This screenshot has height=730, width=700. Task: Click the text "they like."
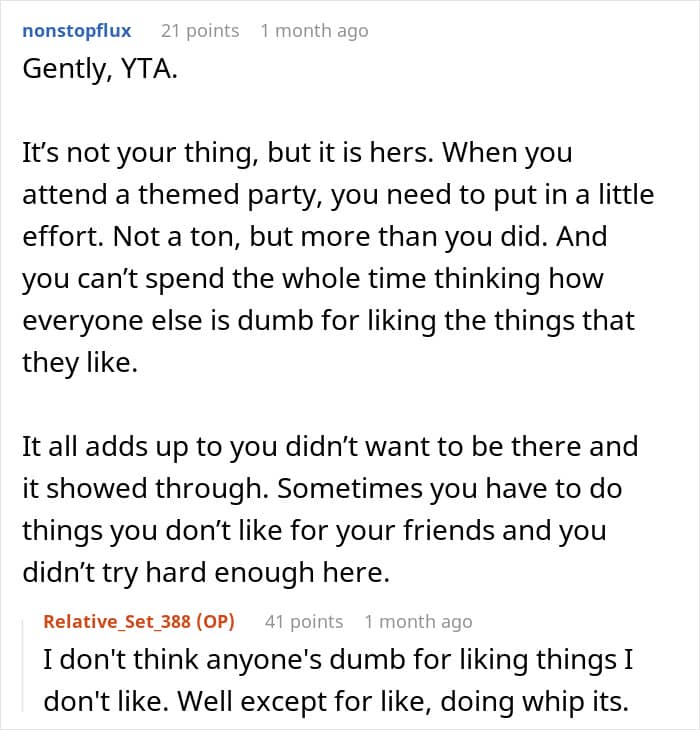(80, 363)
